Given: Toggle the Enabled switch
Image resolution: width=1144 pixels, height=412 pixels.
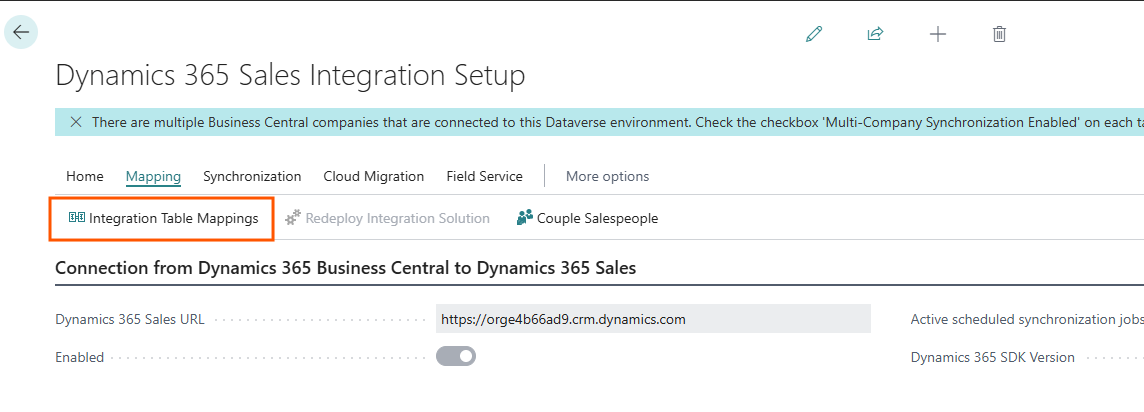Looking at the screenshot, I should click(456, 357).
